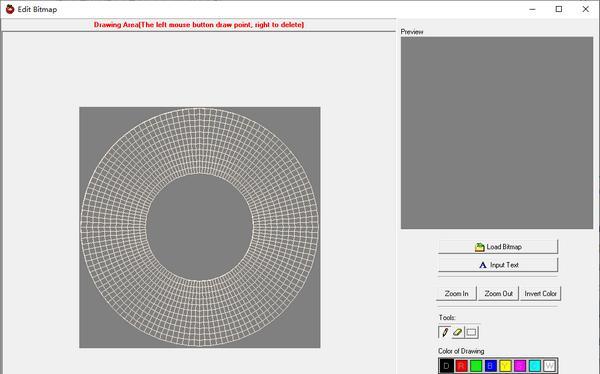The width and height of the screenshot is (600, 374).
Task: Click Zoom Out
Action: pos(498,294)
